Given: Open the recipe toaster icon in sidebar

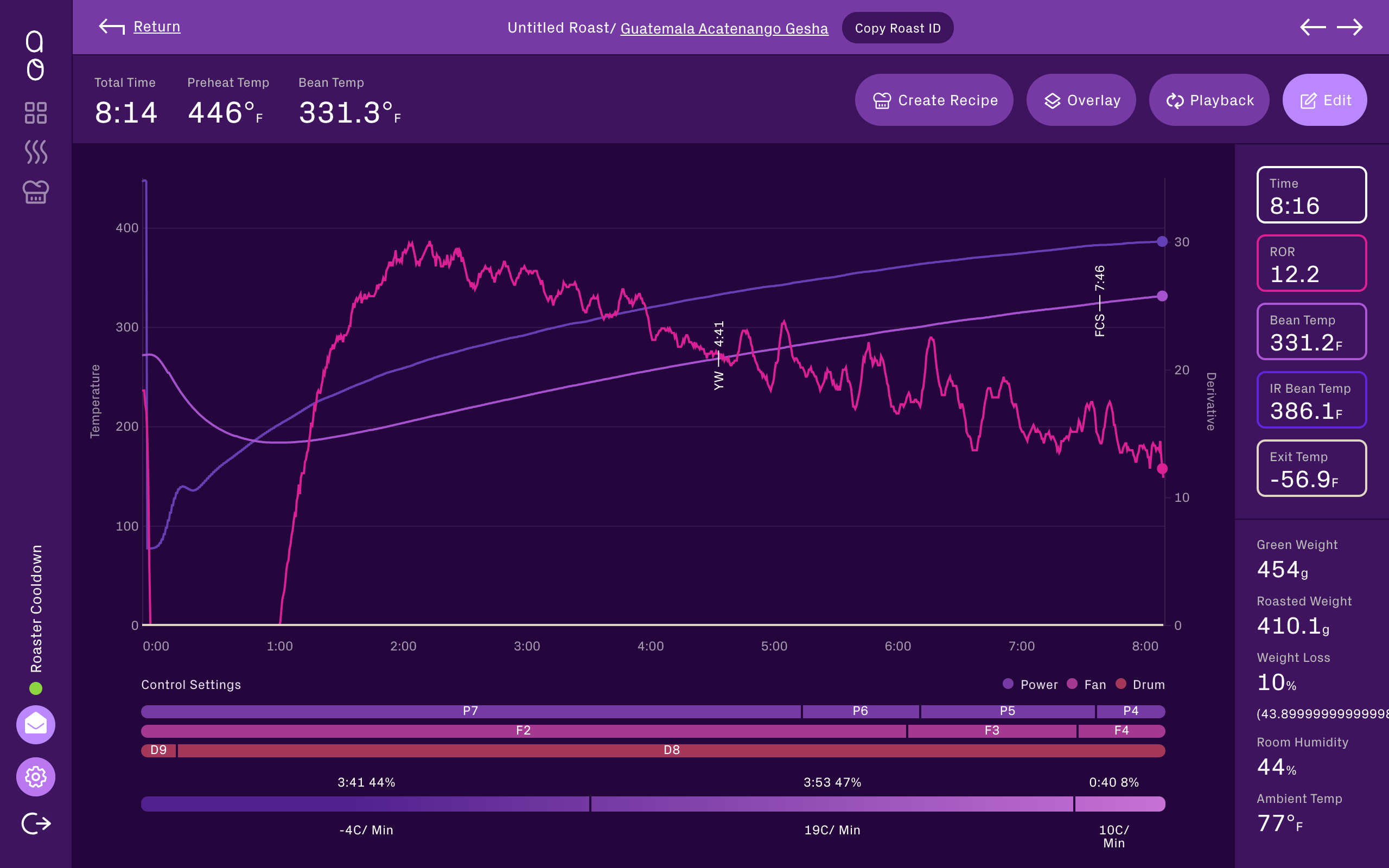Looking at the screenshot, I should point(36,192).
